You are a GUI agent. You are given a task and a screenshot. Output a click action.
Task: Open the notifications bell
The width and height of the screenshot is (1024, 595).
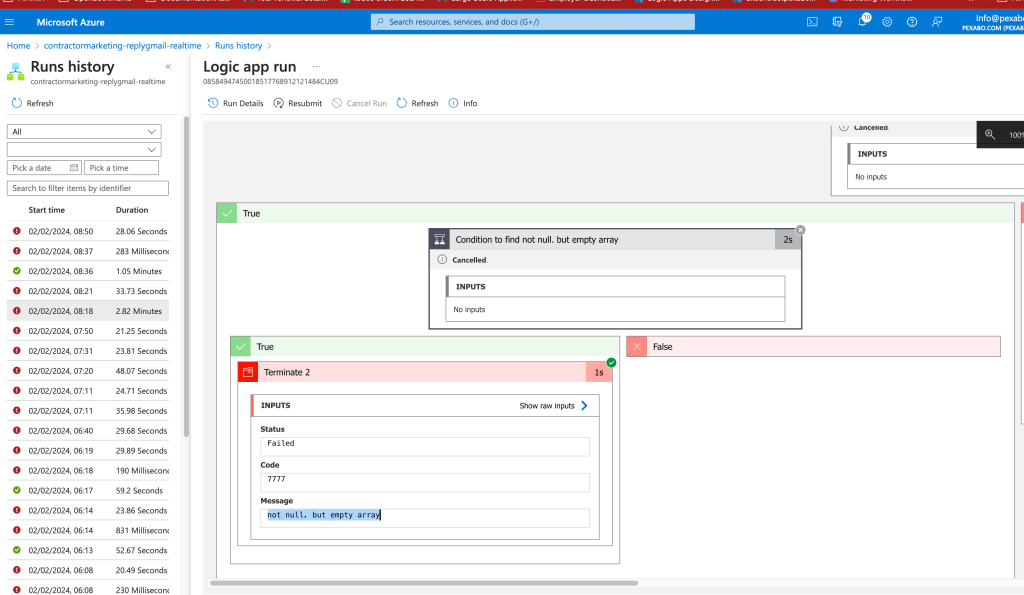pyautogui.click(x=863, y=22)
